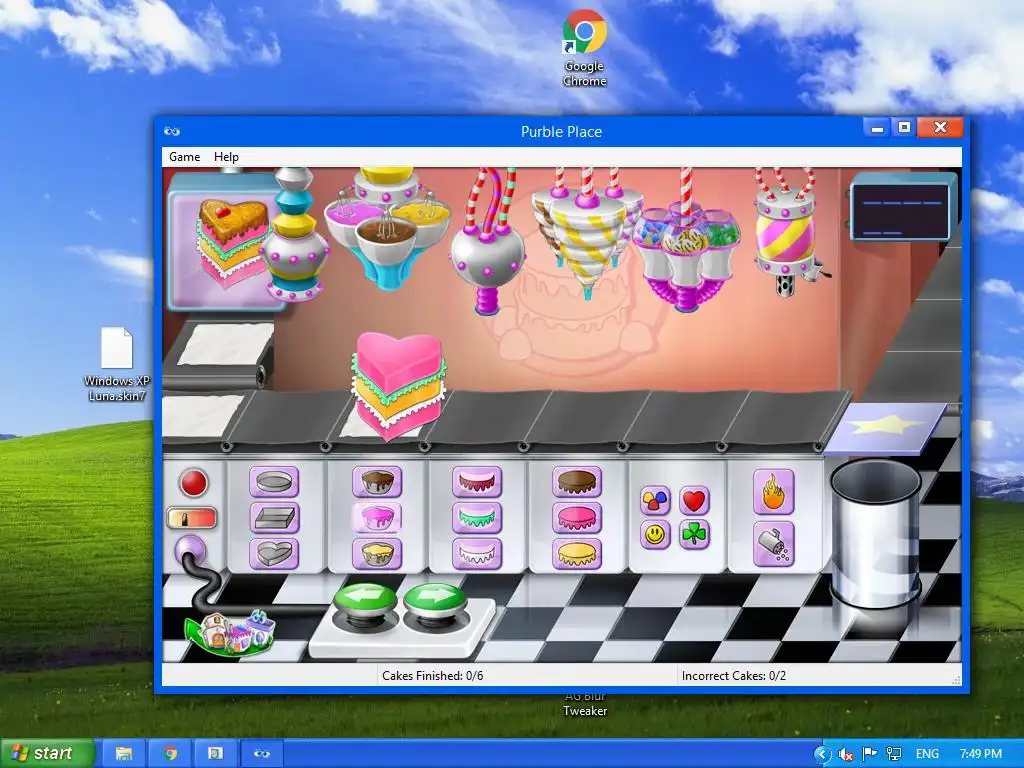This screenshot has height=768, width=1024.
Task: Add the red heart decoration
Action: click(x=694, y=501)
